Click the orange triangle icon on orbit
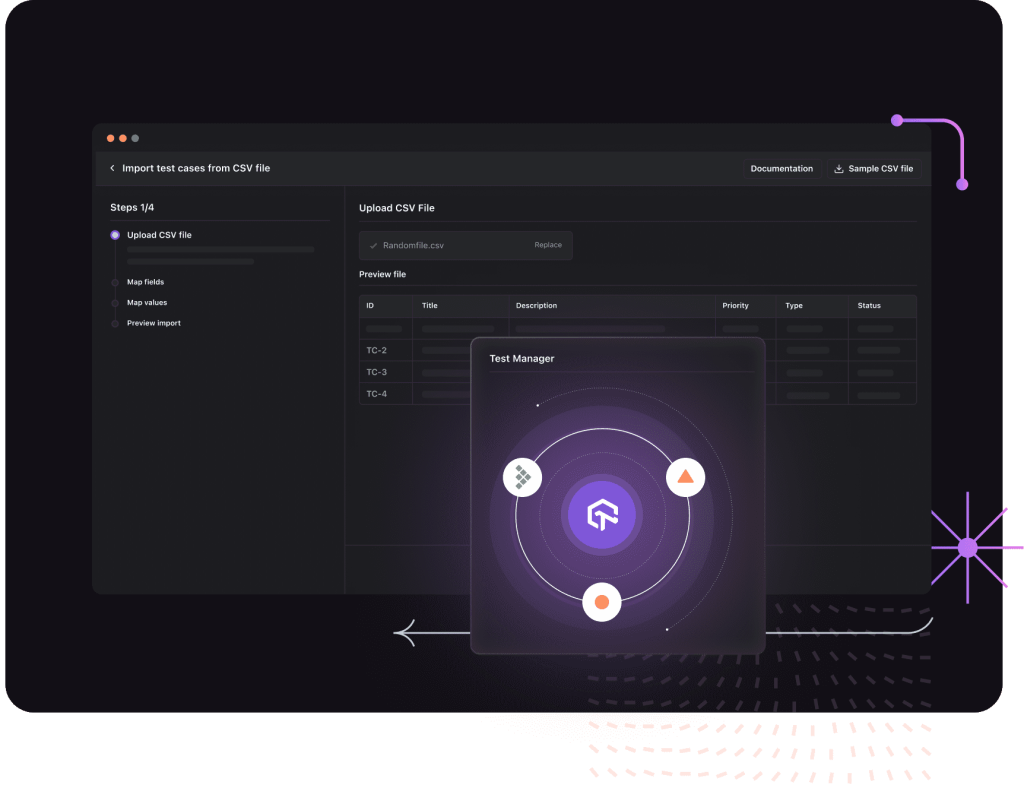Screen dimensions: 1024x785 (x=685, y=477)
